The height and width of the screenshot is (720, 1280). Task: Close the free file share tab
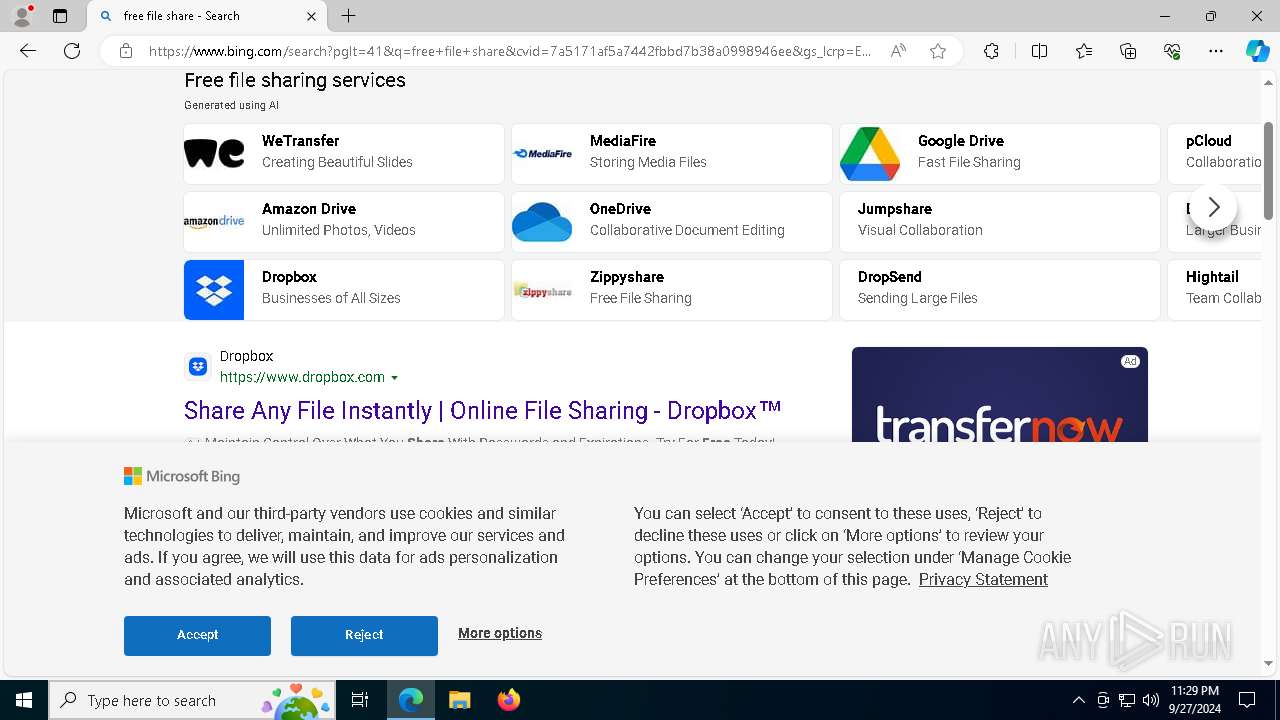pos(311,16)
